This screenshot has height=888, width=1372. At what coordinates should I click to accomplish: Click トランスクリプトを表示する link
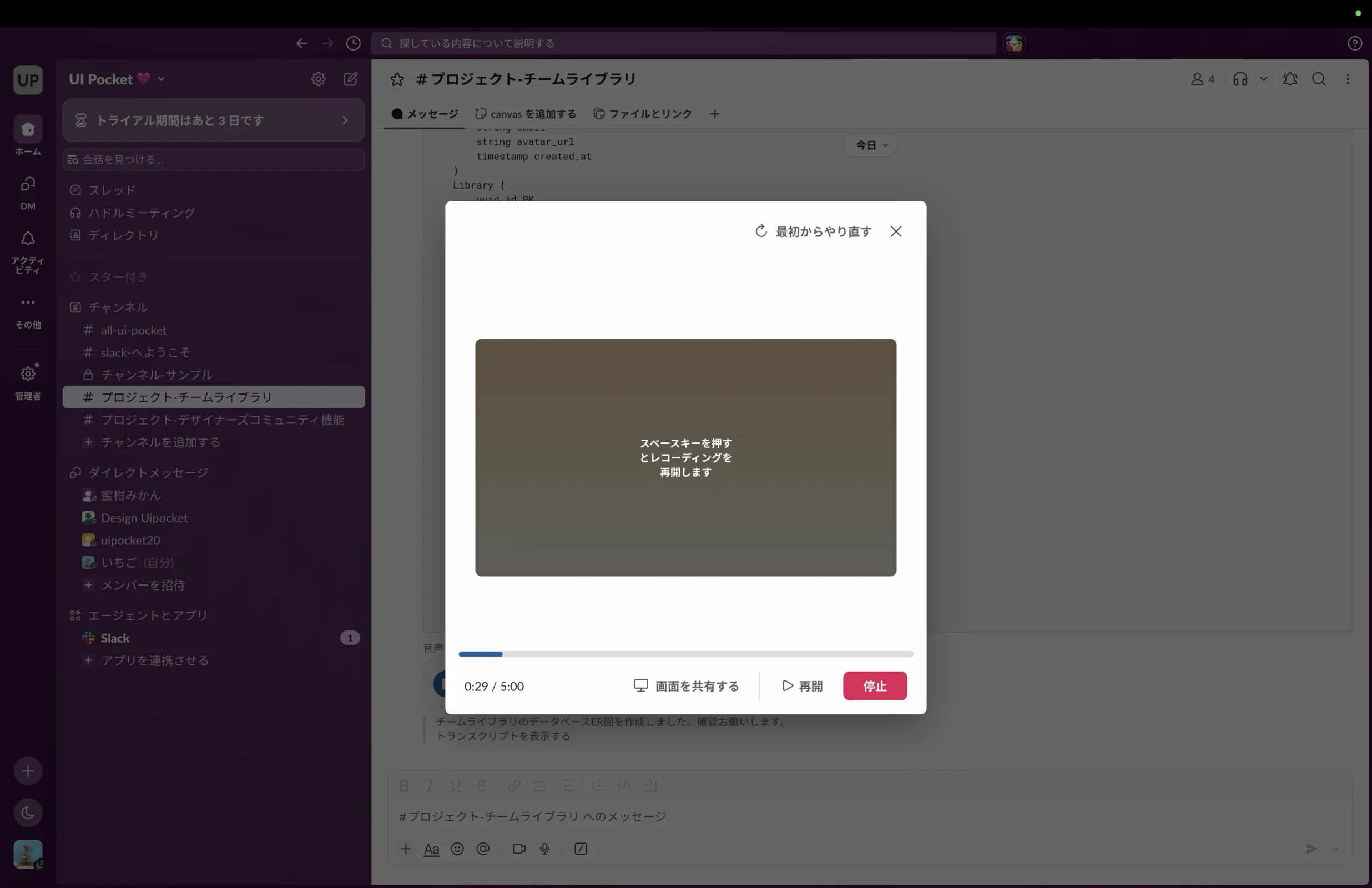pyautogui.click(x=503, y=736)
